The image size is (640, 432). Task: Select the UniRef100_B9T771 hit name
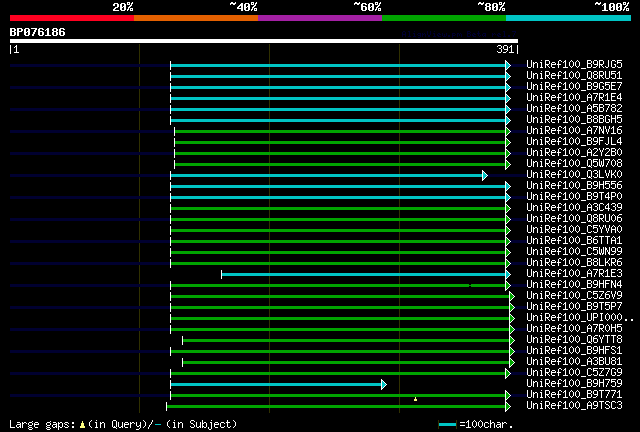click(574, 395)
